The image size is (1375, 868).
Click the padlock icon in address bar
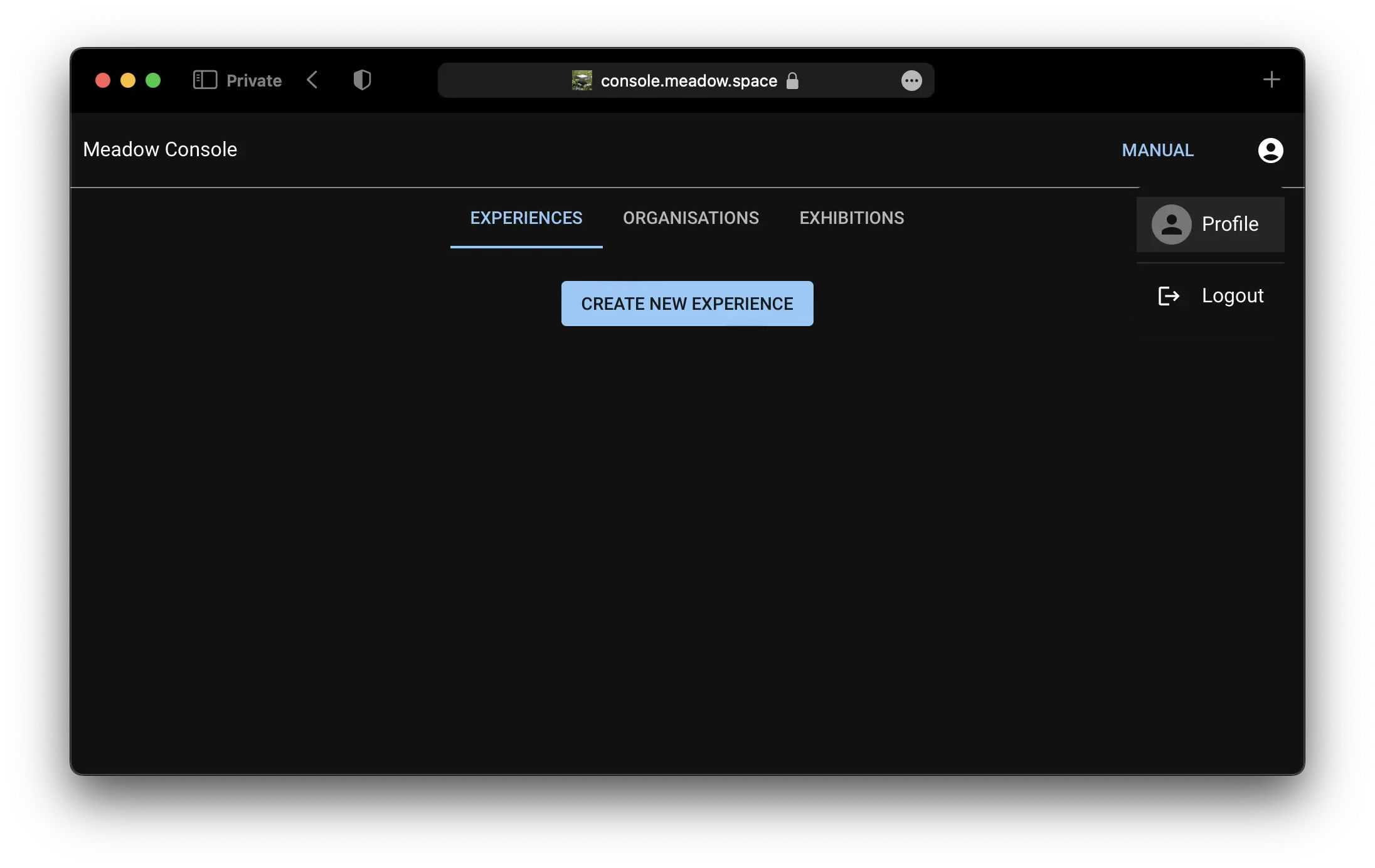(792, 81)
